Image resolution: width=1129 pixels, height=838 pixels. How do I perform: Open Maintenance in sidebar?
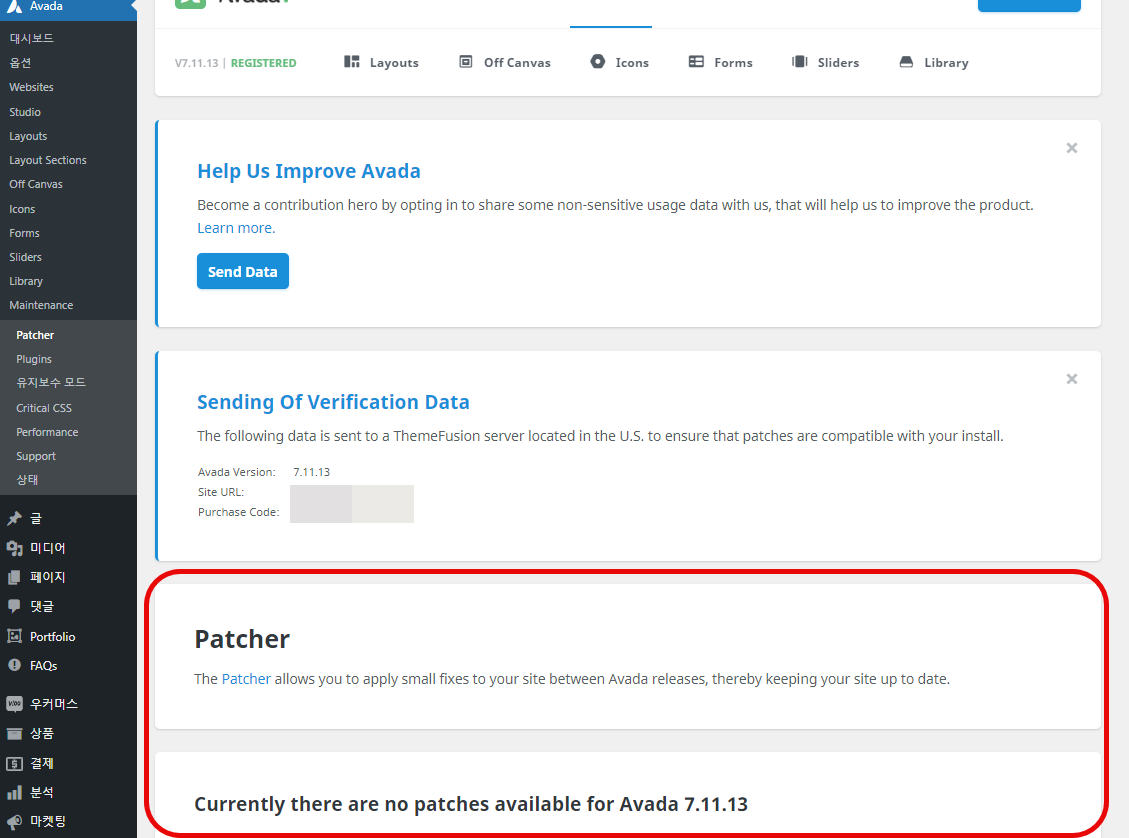pos(41,305)
